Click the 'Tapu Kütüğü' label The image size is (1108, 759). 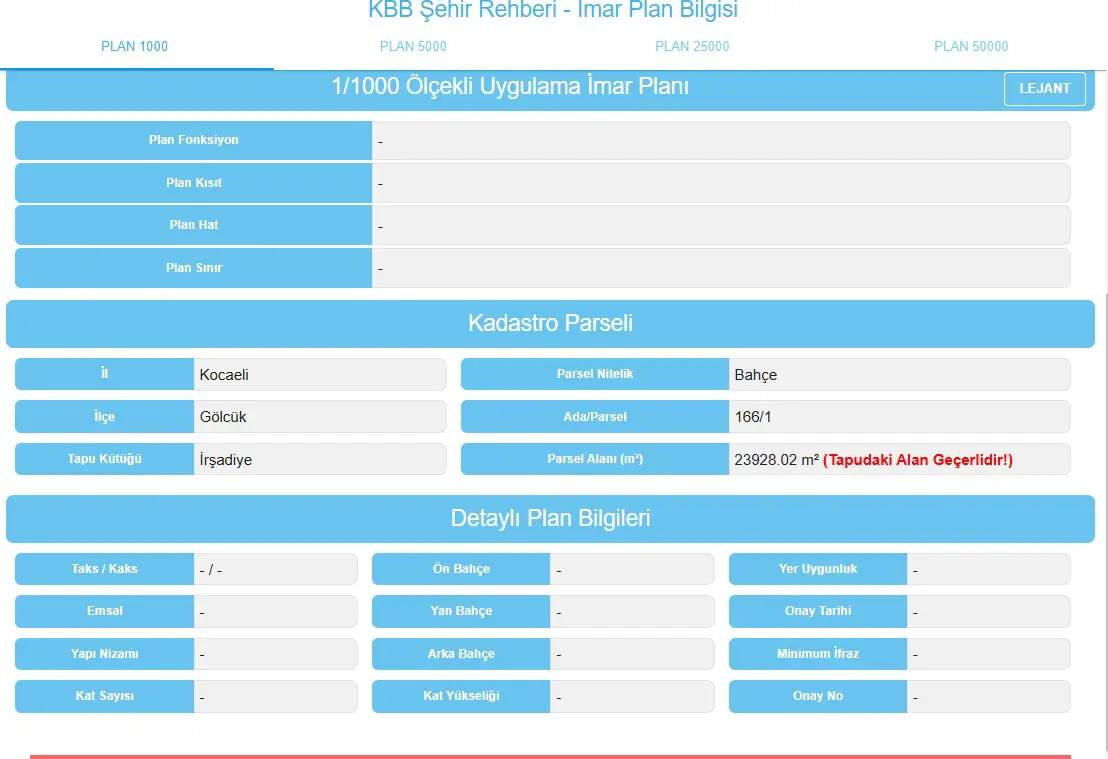(x=105, y=459)
